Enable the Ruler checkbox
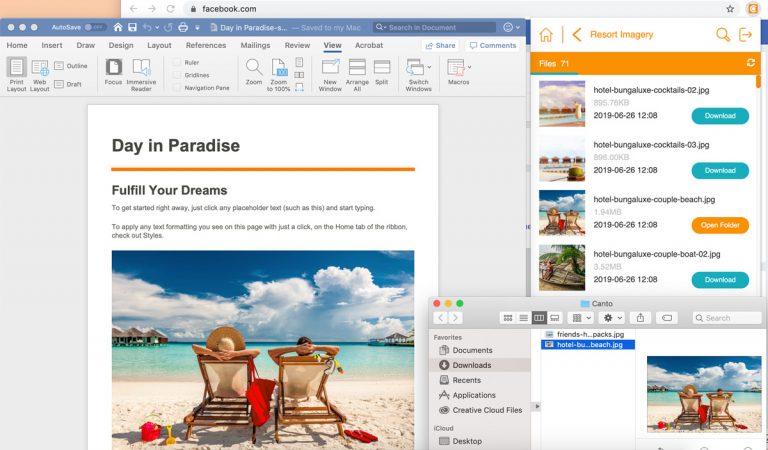The image size is (768, 450). (177, 62)
